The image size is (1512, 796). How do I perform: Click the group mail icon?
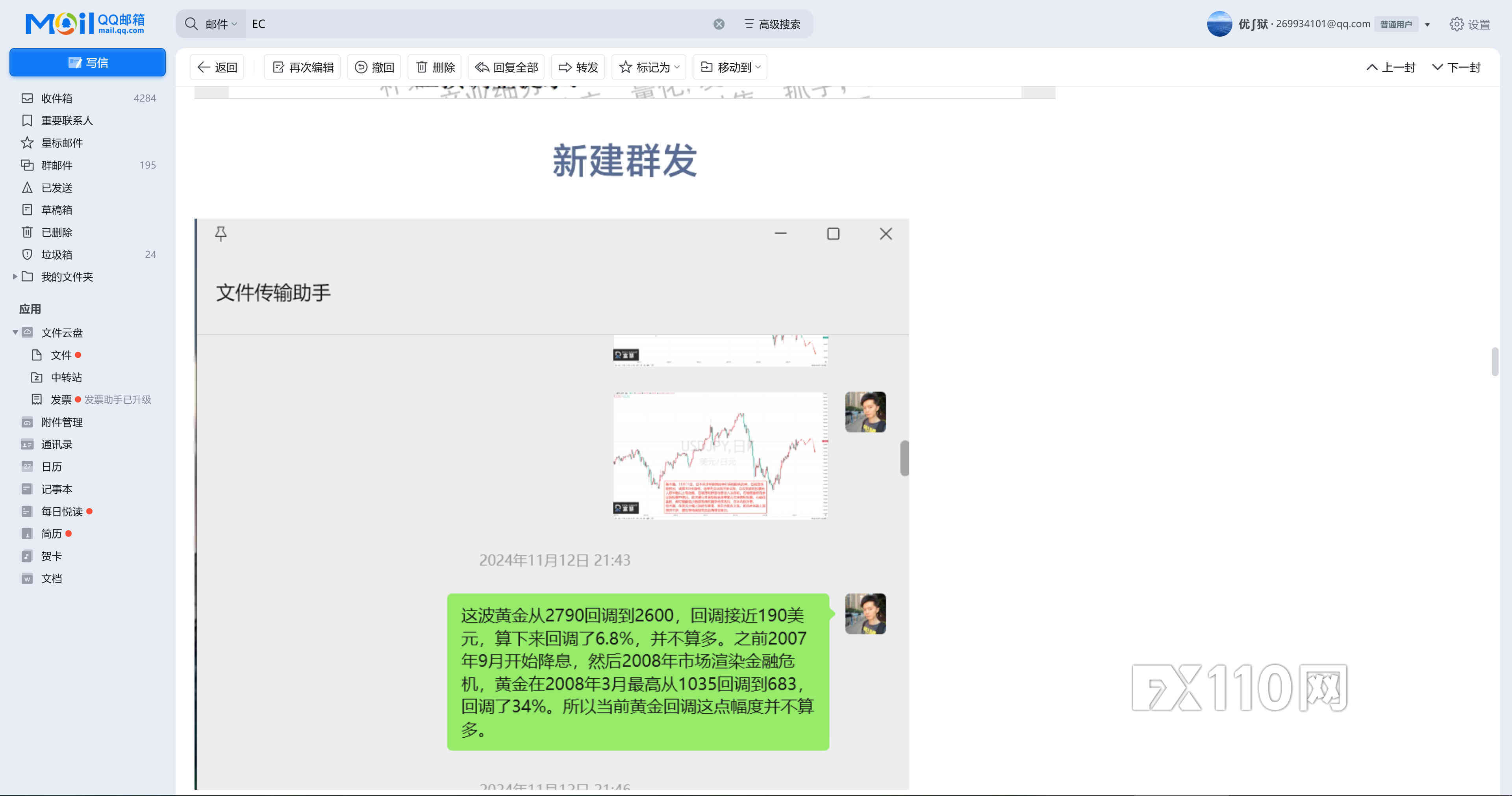(27, 165)
